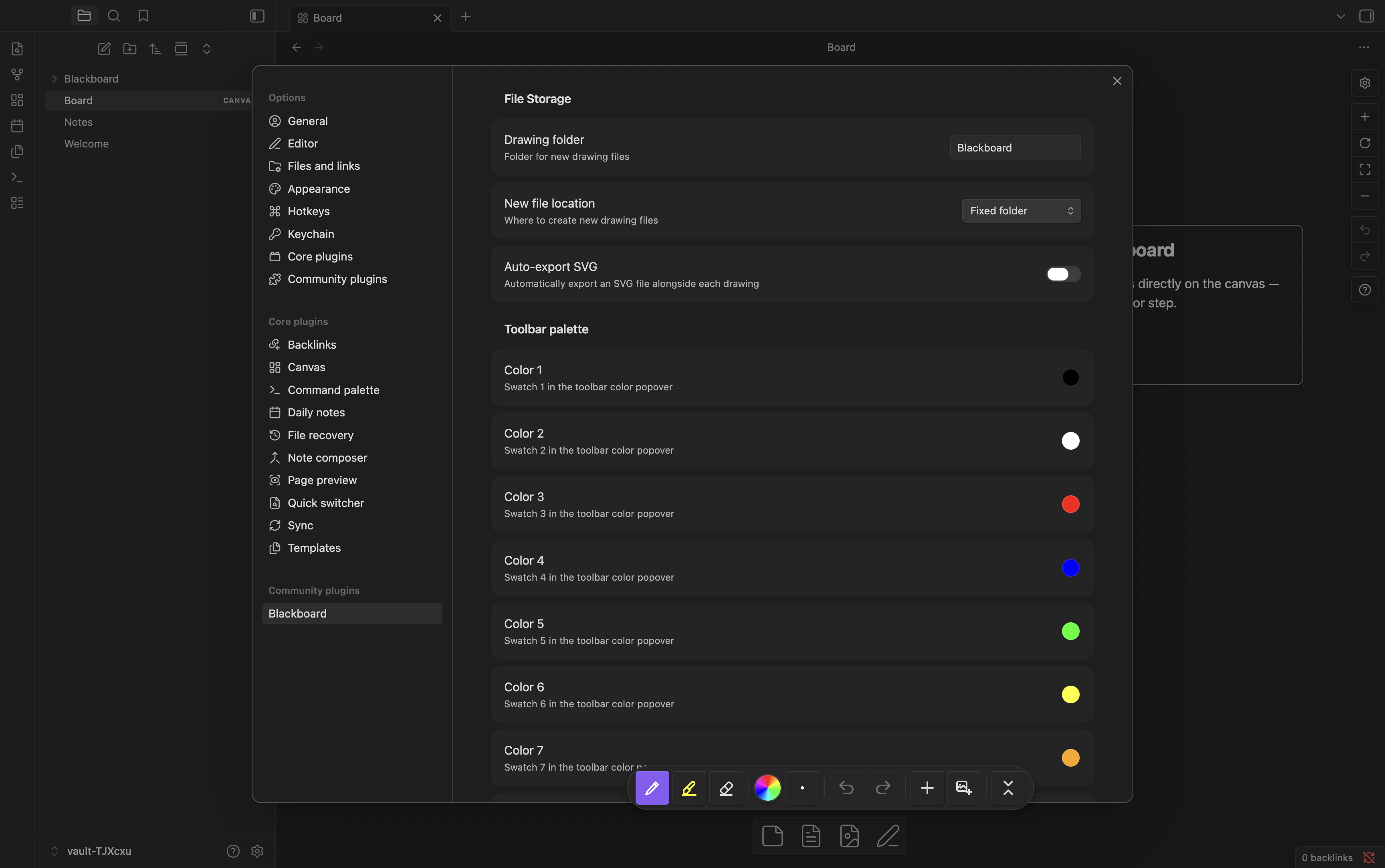Open the stroke size dot selector
Viewport: 1385px width, 868px height.
802,787
